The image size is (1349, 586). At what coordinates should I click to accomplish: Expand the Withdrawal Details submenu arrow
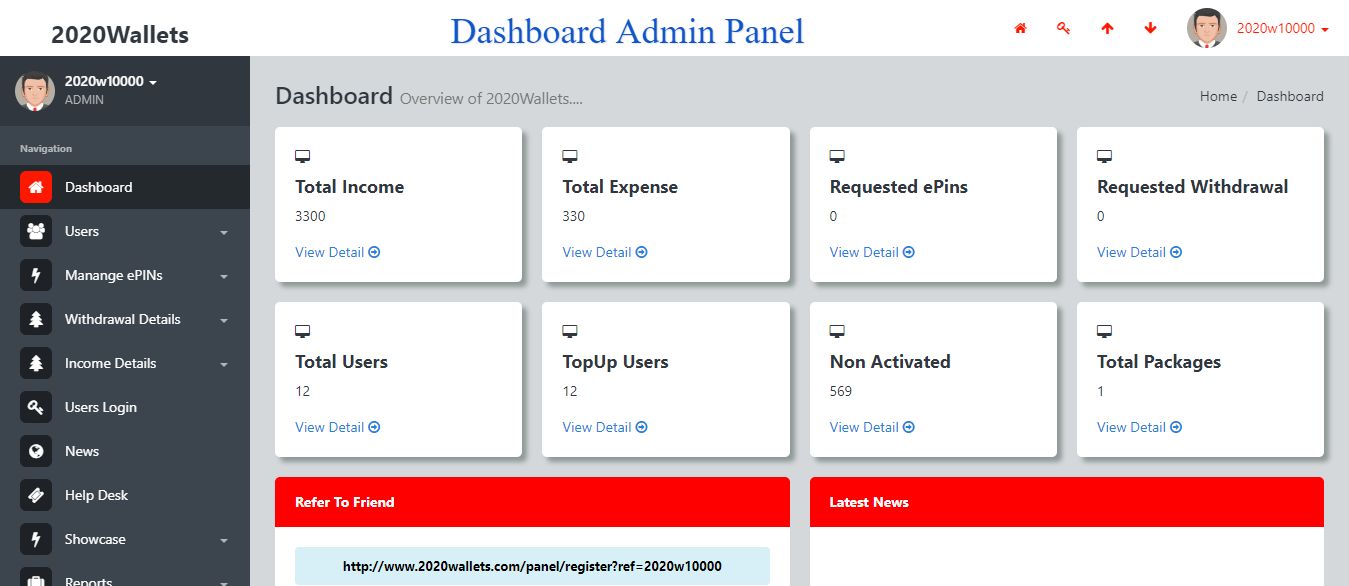coord(224,320)
